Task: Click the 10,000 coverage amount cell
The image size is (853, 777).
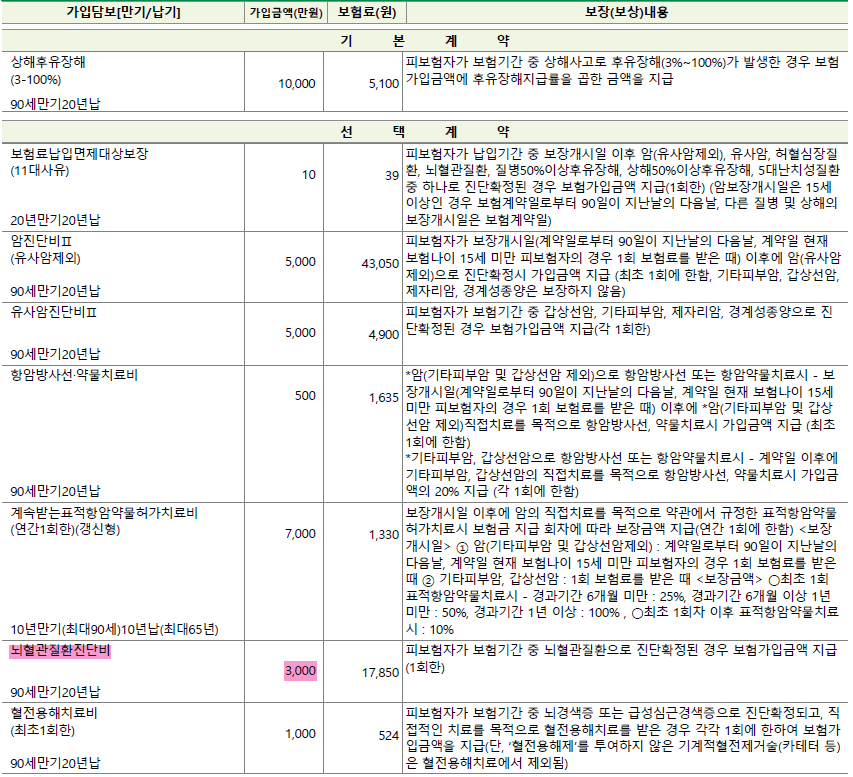Action: click(297, 84)
